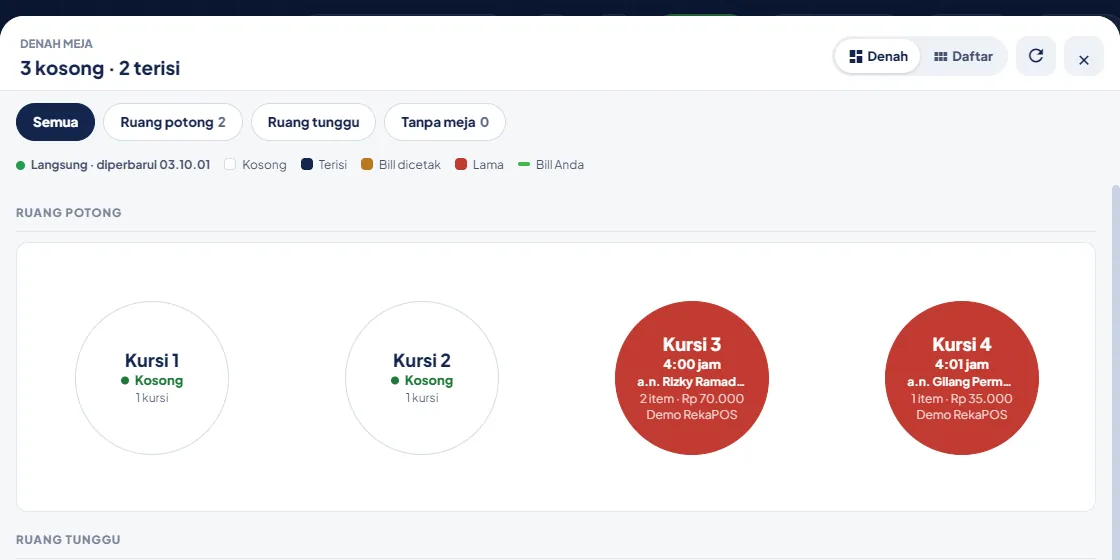Click the Kosong legend swatch

tap(230, 164)
